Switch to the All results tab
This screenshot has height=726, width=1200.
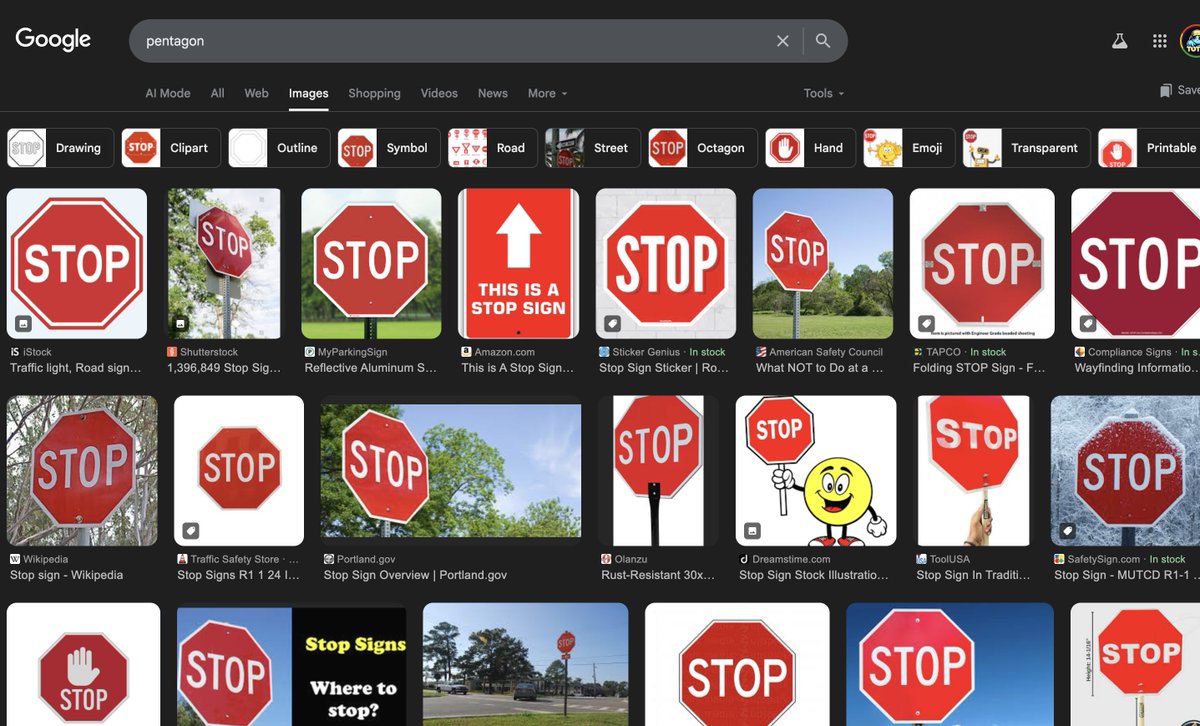217,93
